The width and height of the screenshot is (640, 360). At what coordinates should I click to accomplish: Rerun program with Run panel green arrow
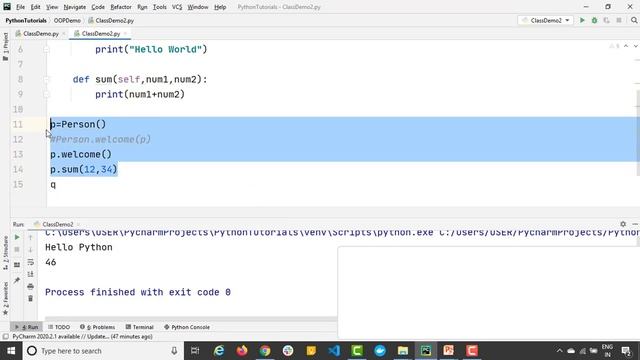coord(17,237)
